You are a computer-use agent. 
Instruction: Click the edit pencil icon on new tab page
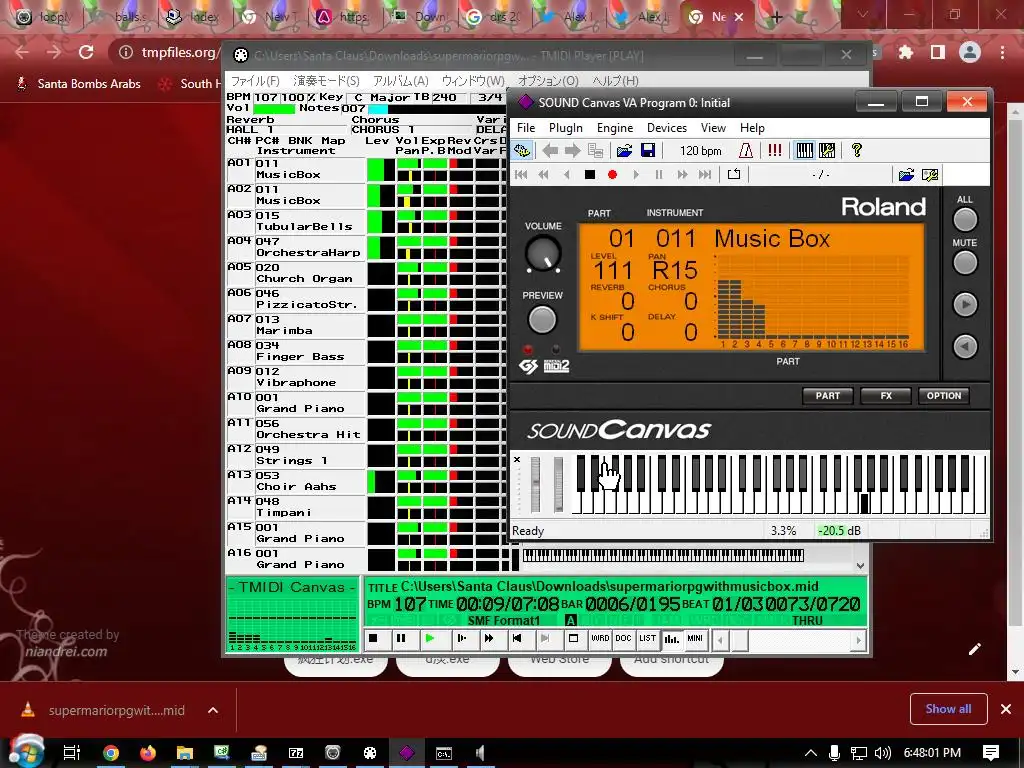[x=975, y=648]
